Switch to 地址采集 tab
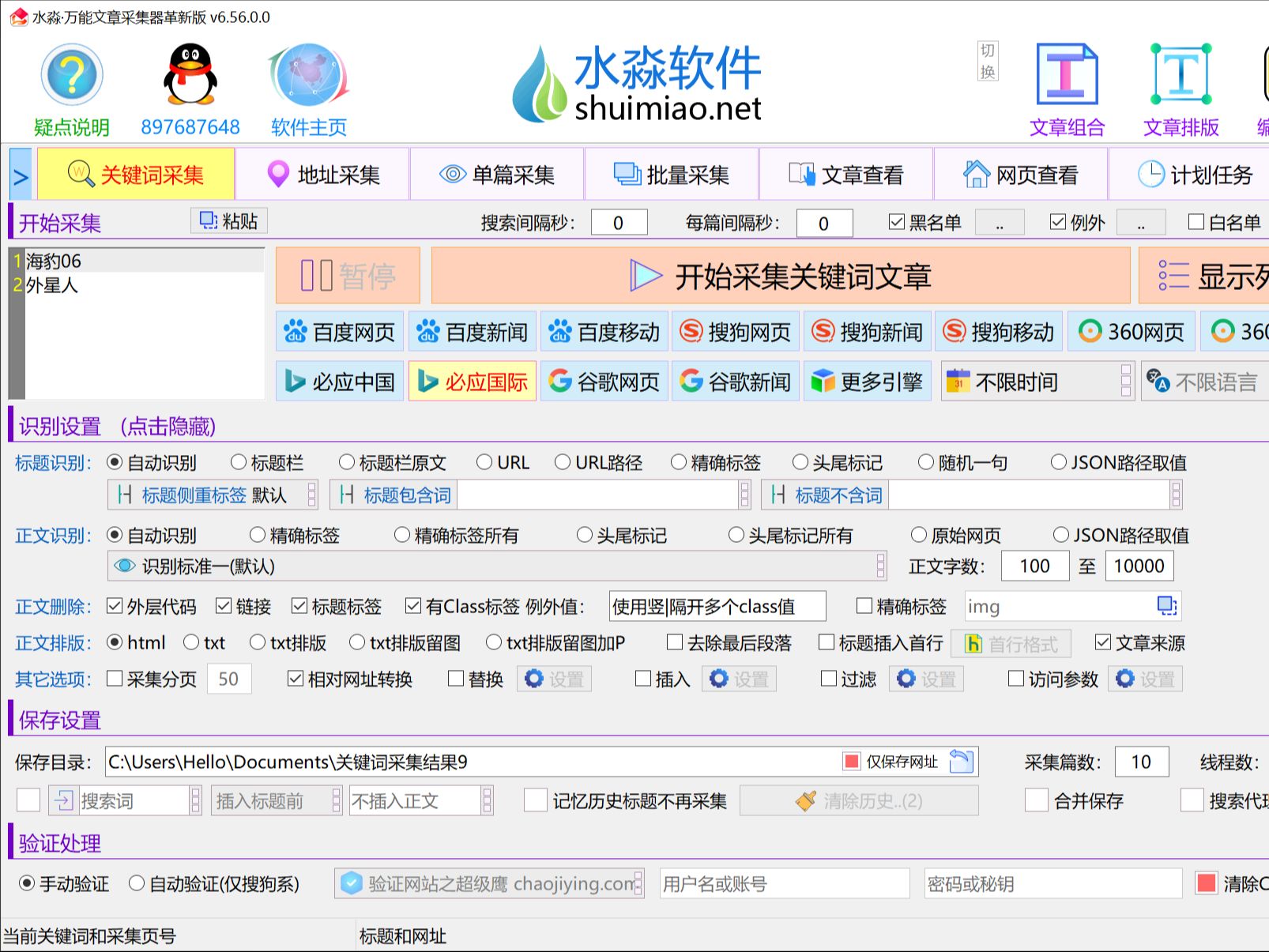 pos(322,175)
